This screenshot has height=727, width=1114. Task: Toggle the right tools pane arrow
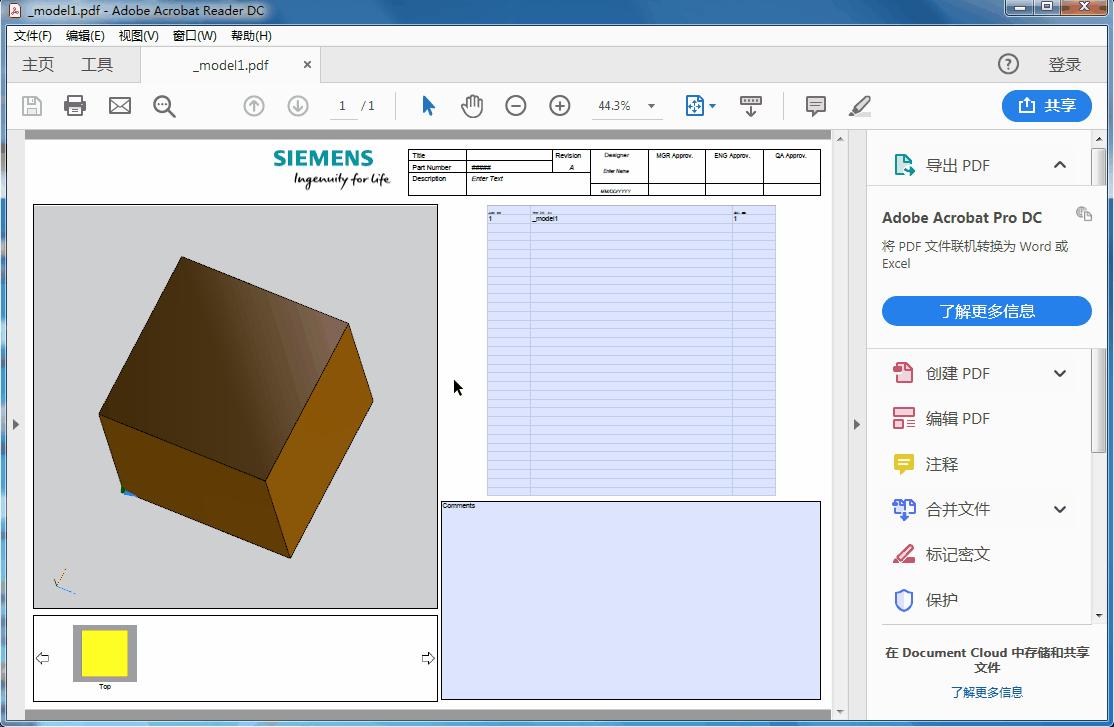pyautogui.click(x=857, y=424)
